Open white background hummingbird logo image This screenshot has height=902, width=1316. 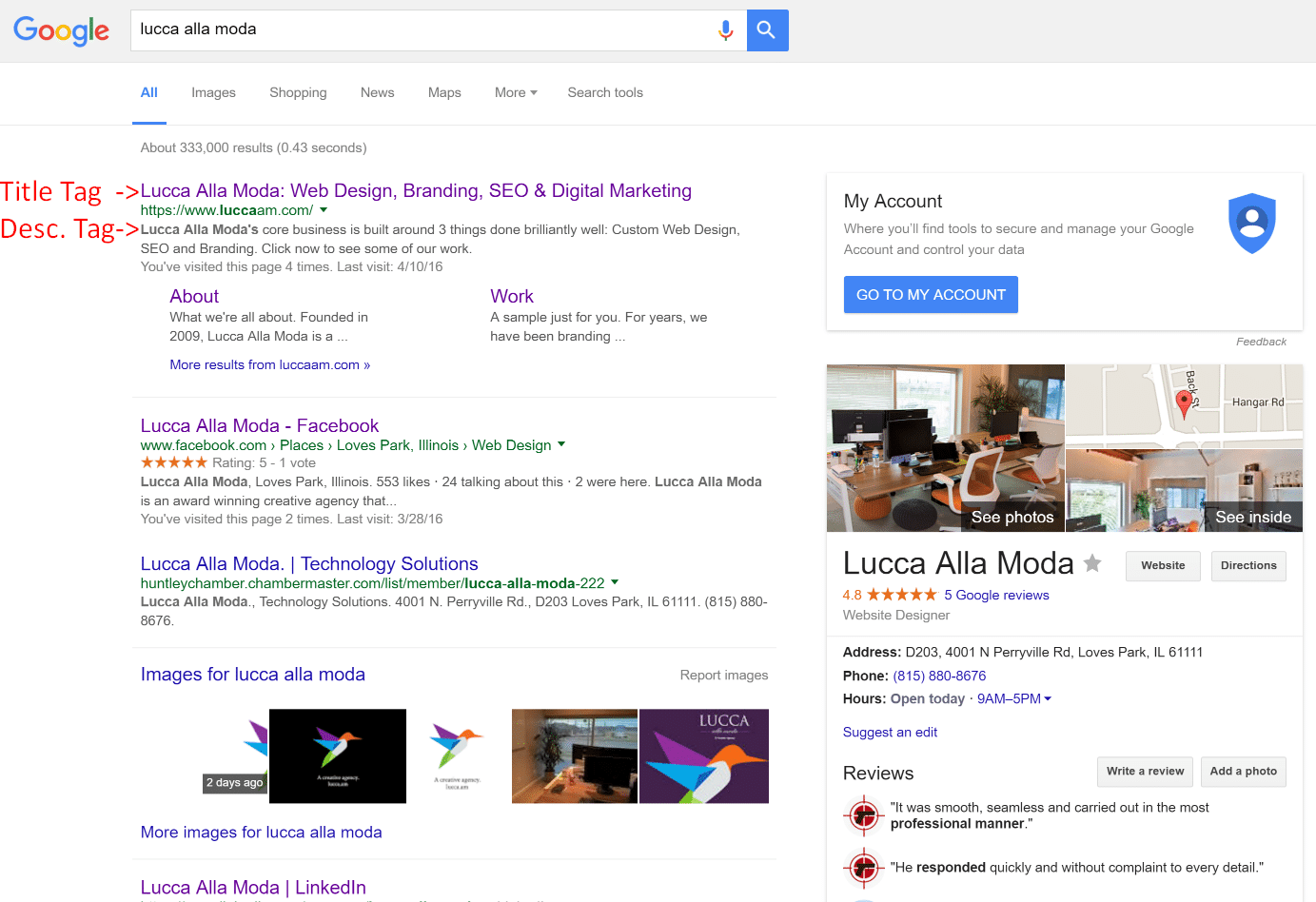[x=458, y=755]
